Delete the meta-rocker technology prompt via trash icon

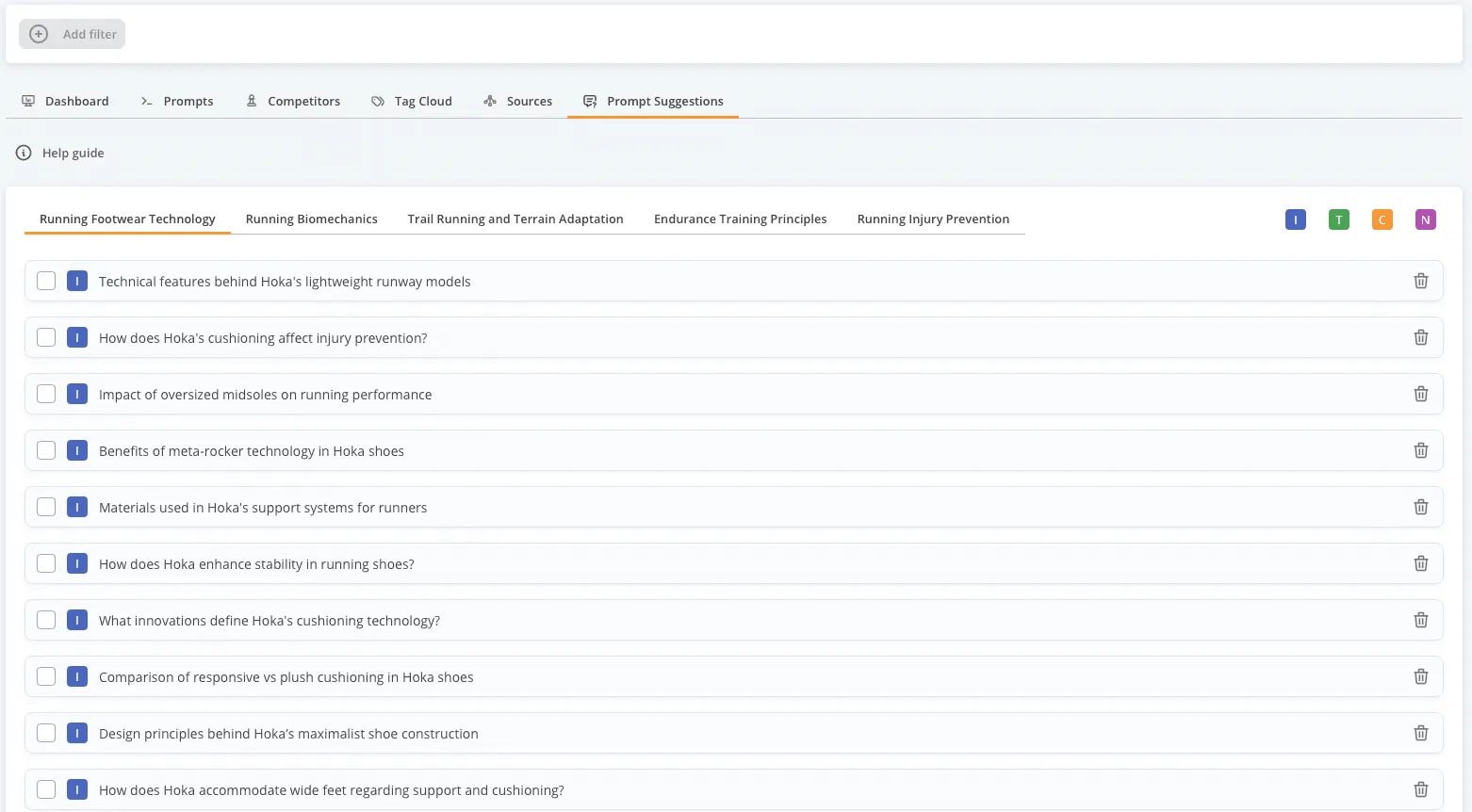[1420, 450]
